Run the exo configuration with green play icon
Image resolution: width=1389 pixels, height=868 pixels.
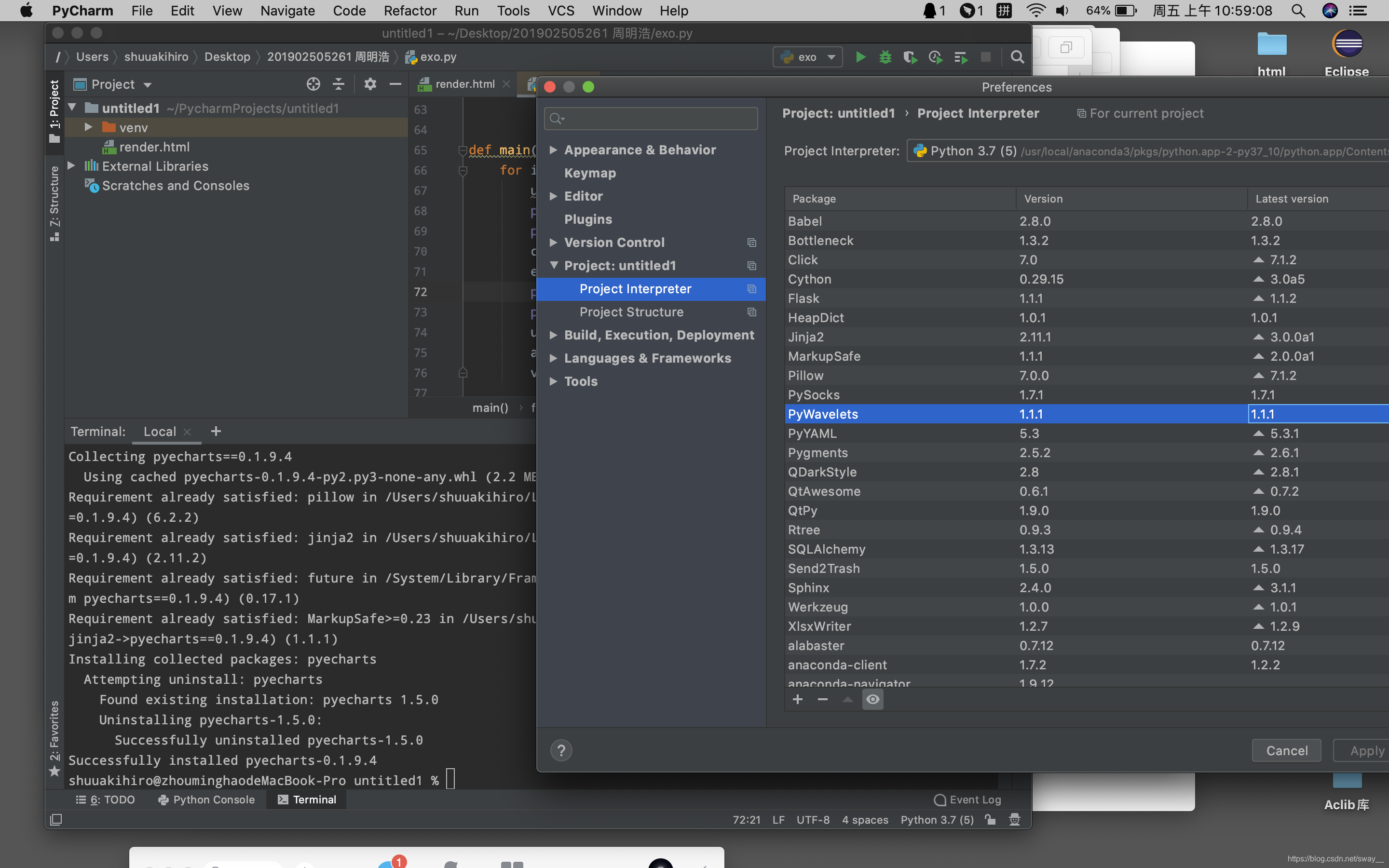click(x=860, y=57)
